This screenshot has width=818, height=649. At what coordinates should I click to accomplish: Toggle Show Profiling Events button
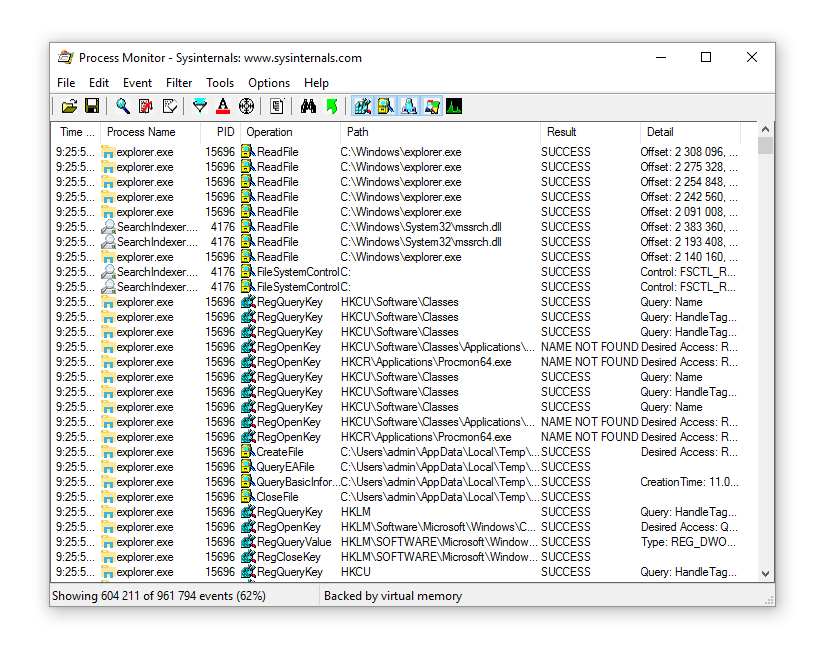(x=454, y=107)
